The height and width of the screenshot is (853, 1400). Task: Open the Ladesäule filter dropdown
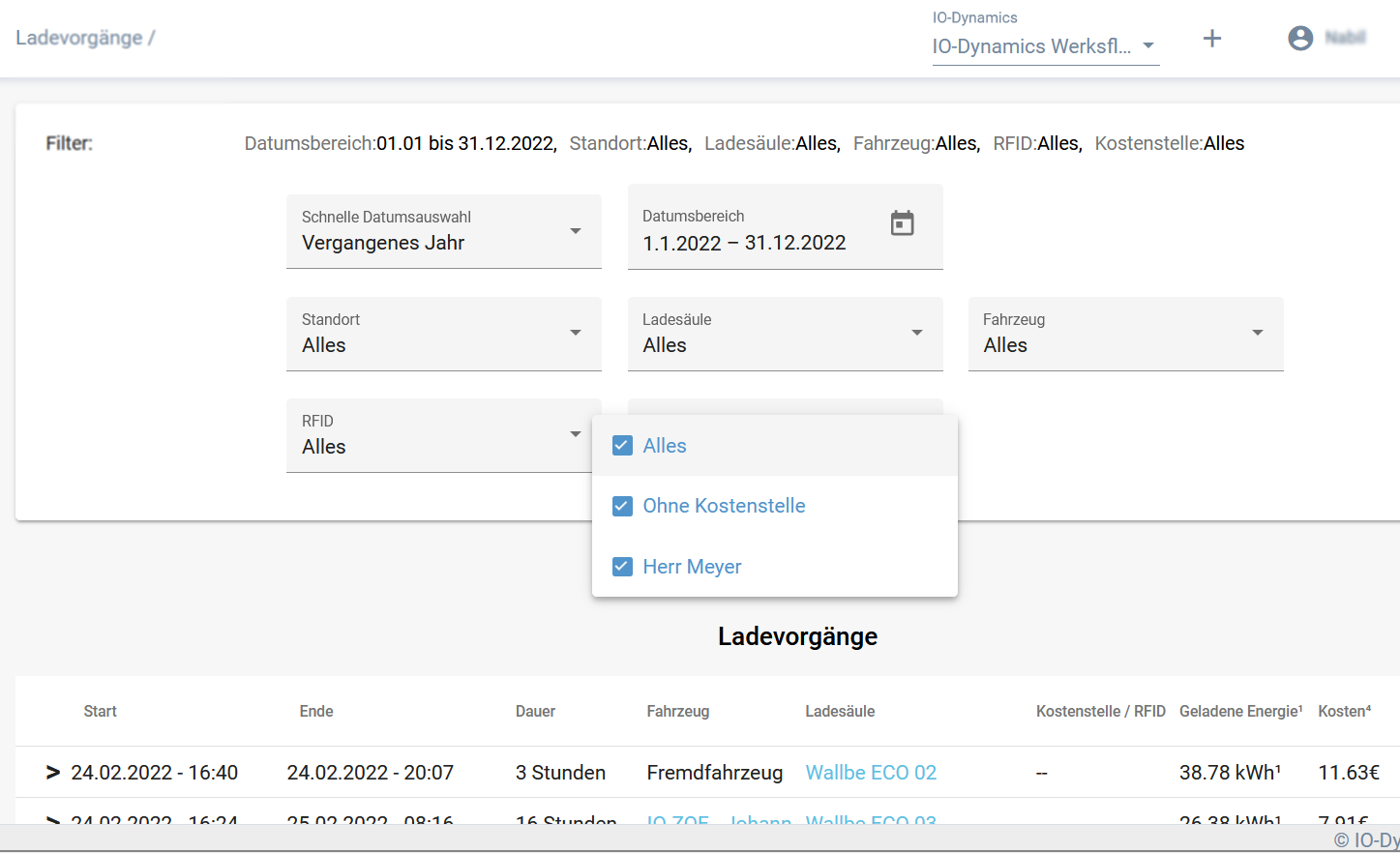pos(785,334)
